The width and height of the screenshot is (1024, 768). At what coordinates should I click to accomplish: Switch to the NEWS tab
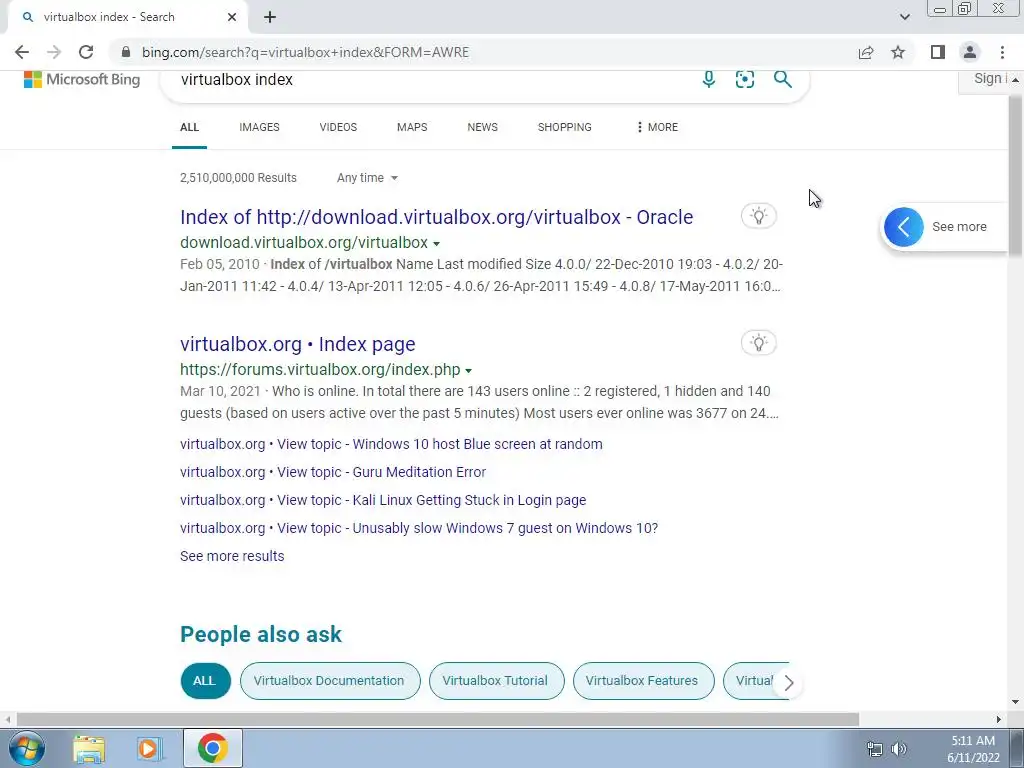tap(483, 127)
